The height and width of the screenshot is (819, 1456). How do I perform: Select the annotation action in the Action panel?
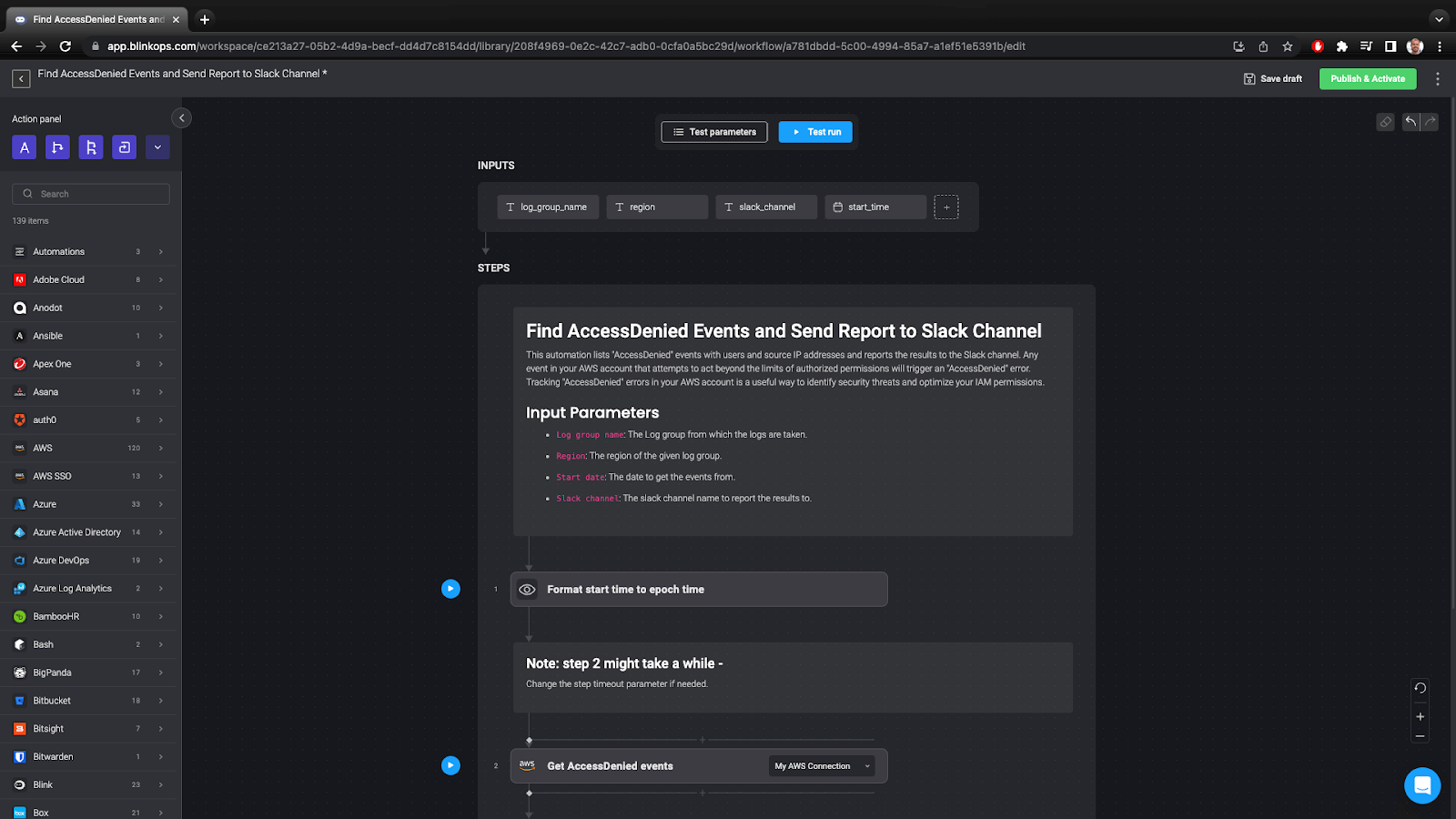[24, 147]
